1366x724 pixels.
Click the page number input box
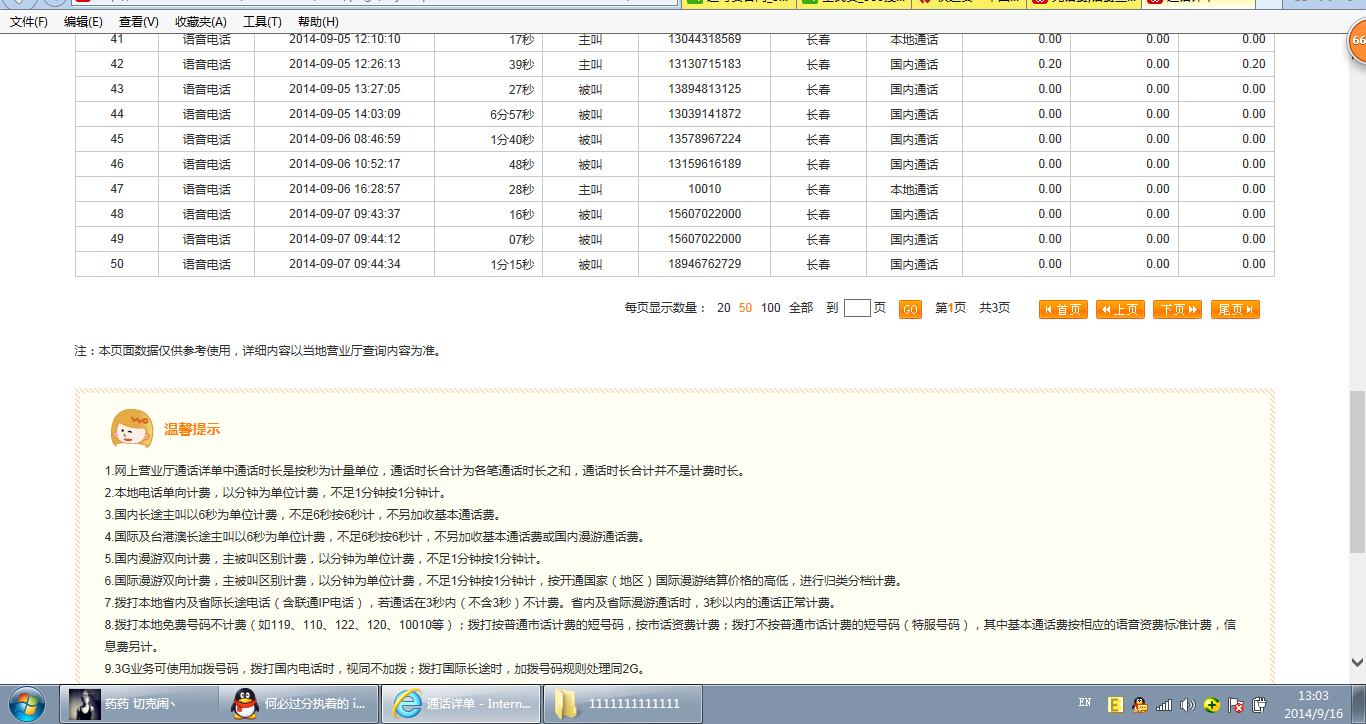point(857,308)
